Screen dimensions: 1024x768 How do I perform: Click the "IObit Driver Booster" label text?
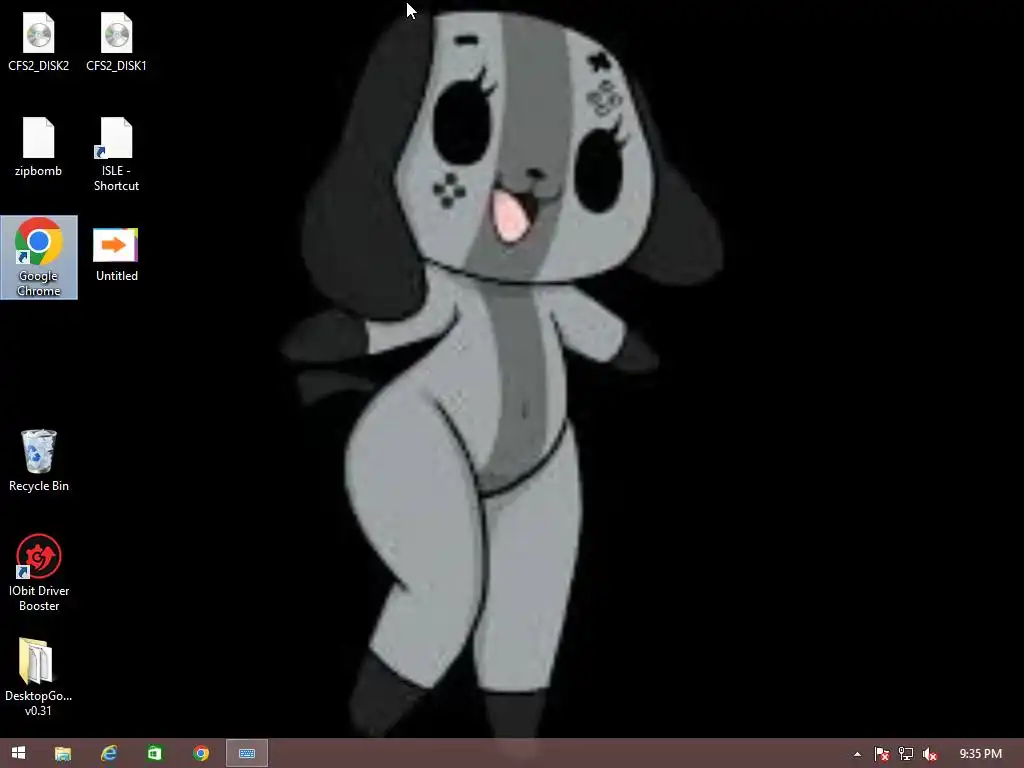(39, 598)
